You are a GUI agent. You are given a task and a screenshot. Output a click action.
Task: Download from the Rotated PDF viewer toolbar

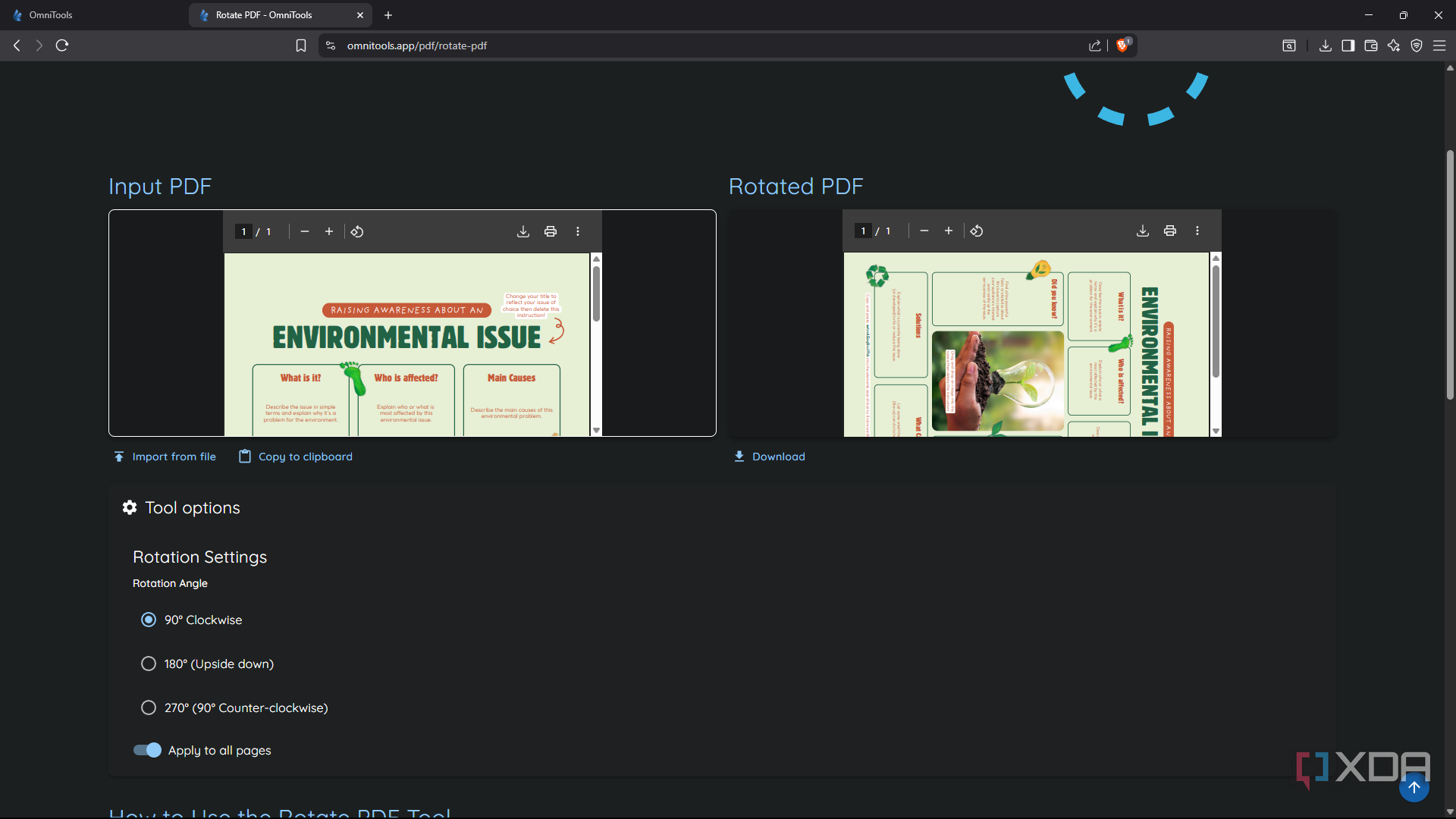pyautogui.click(x=1143, y=231)
